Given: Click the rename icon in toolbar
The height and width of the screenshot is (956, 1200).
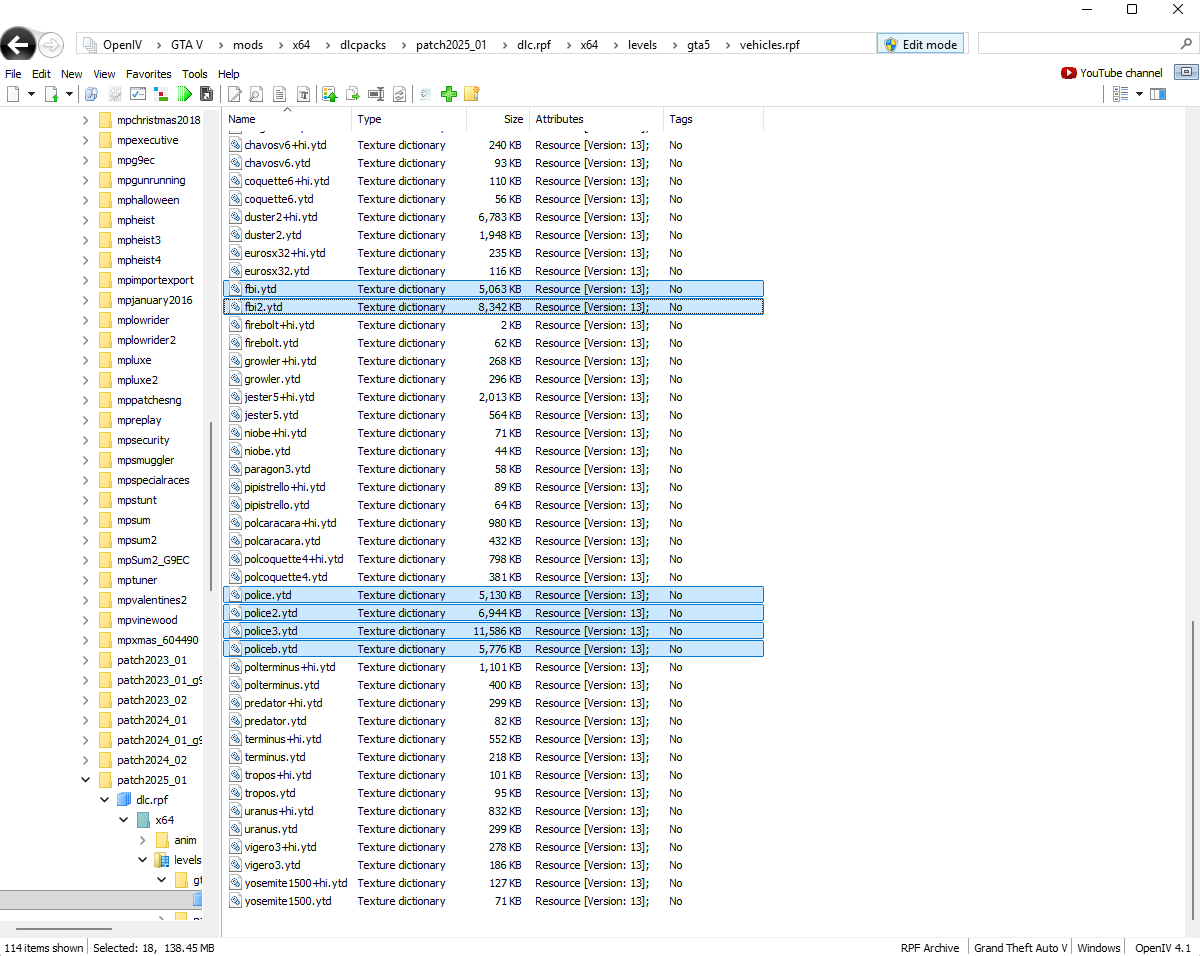Looking at the screenshot, I should (376, 94).
